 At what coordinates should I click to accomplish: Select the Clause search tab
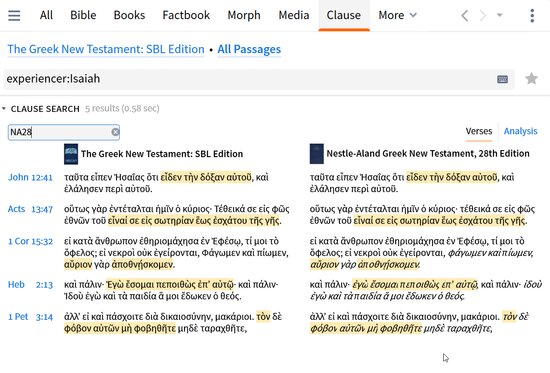[x=343, y=15]
